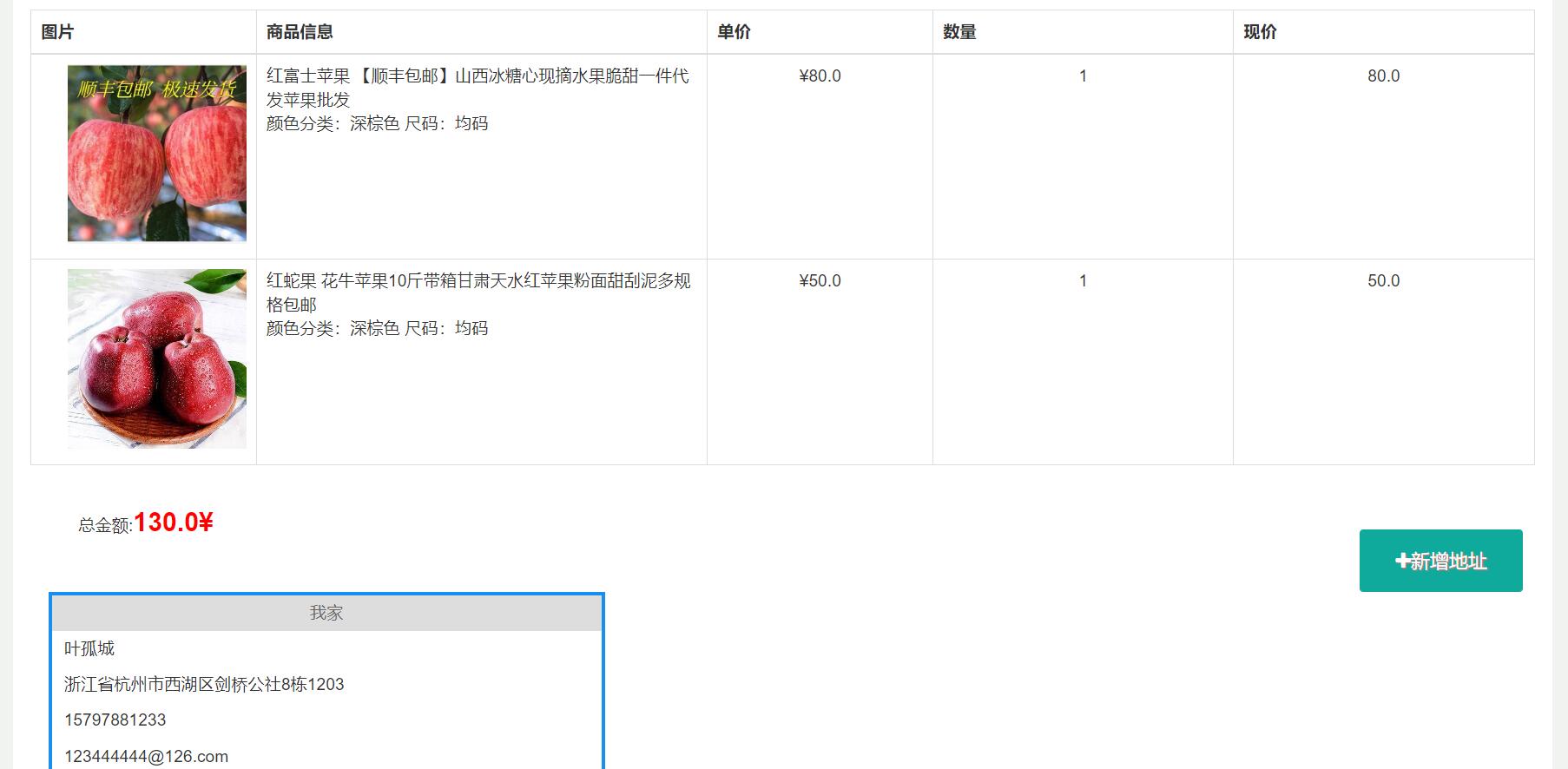Click the address line 浙江省杭州市西湖区
1568x769 pixels.
[204, 684]
